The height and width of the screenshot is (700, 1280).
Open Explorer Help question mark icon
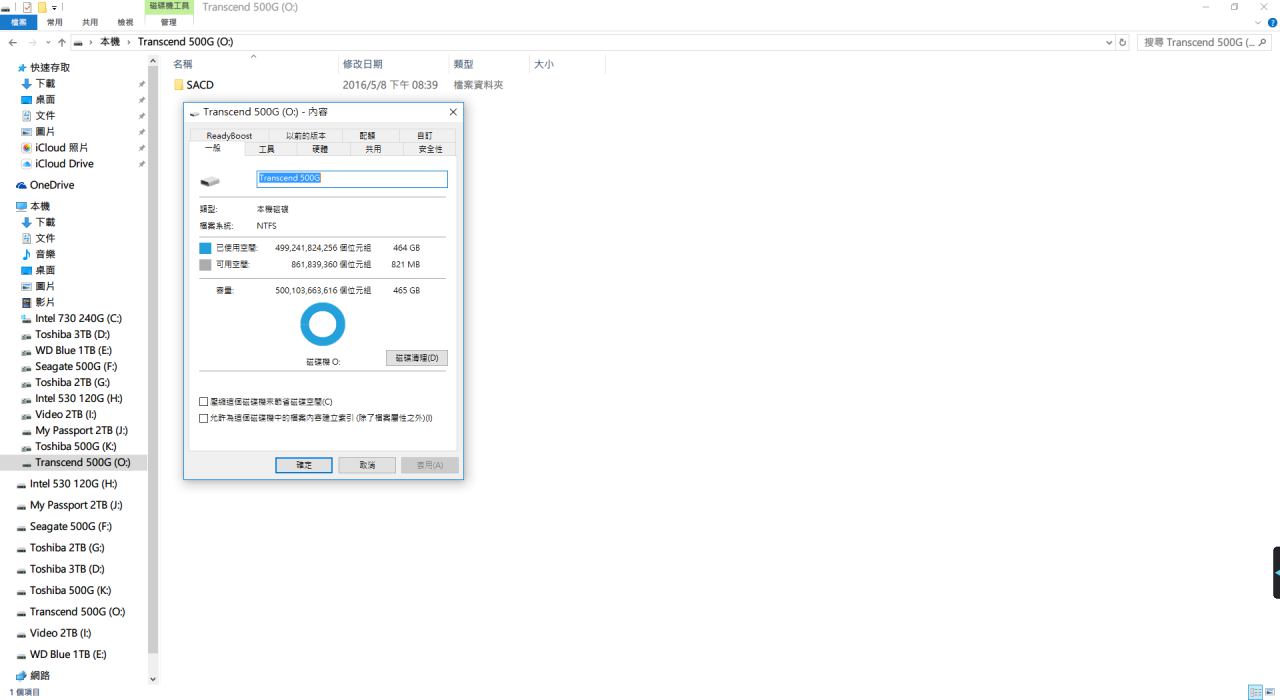click(1272, 22)
